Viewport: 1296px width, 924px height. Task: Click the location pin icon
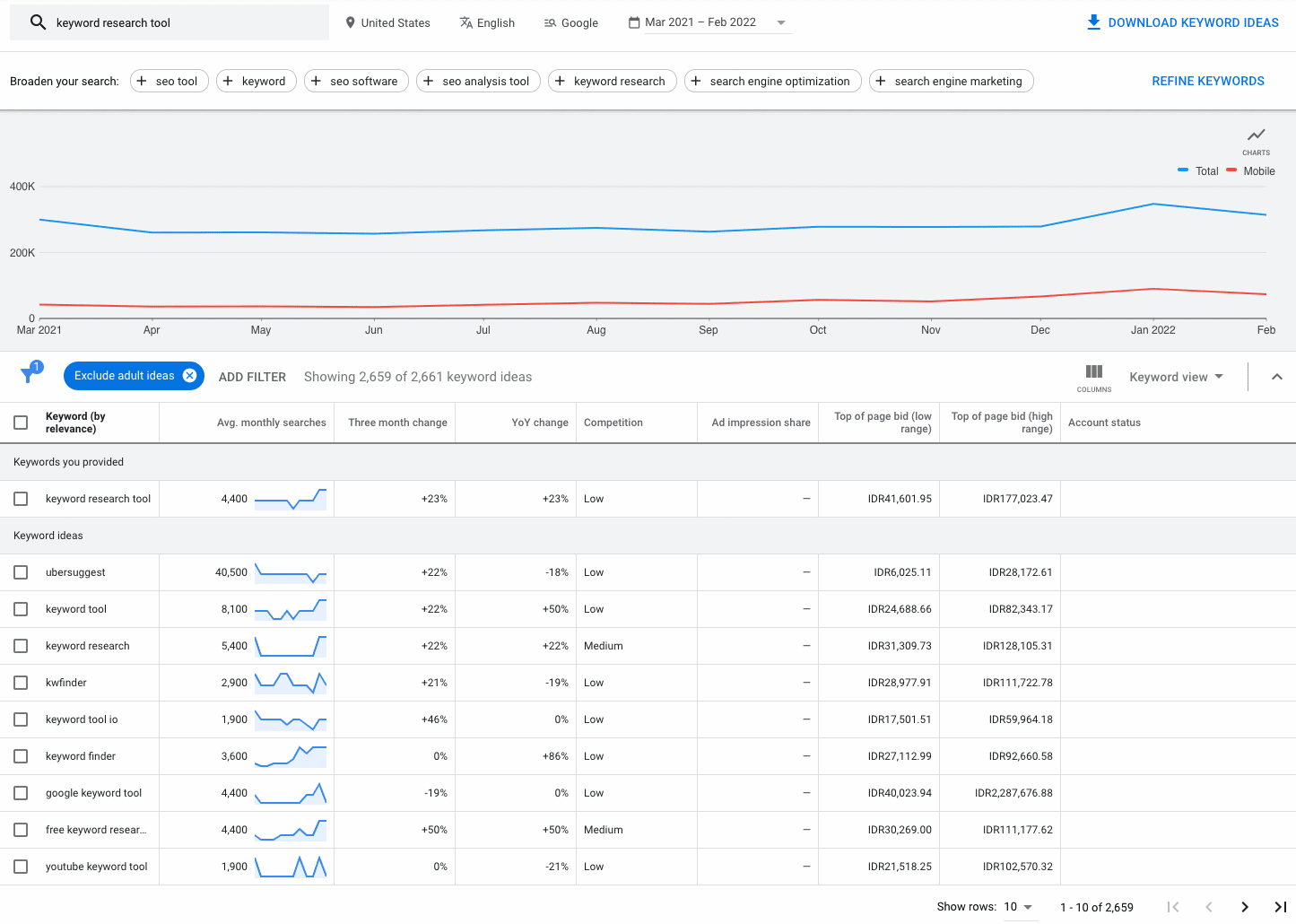[x=351, y=22]
